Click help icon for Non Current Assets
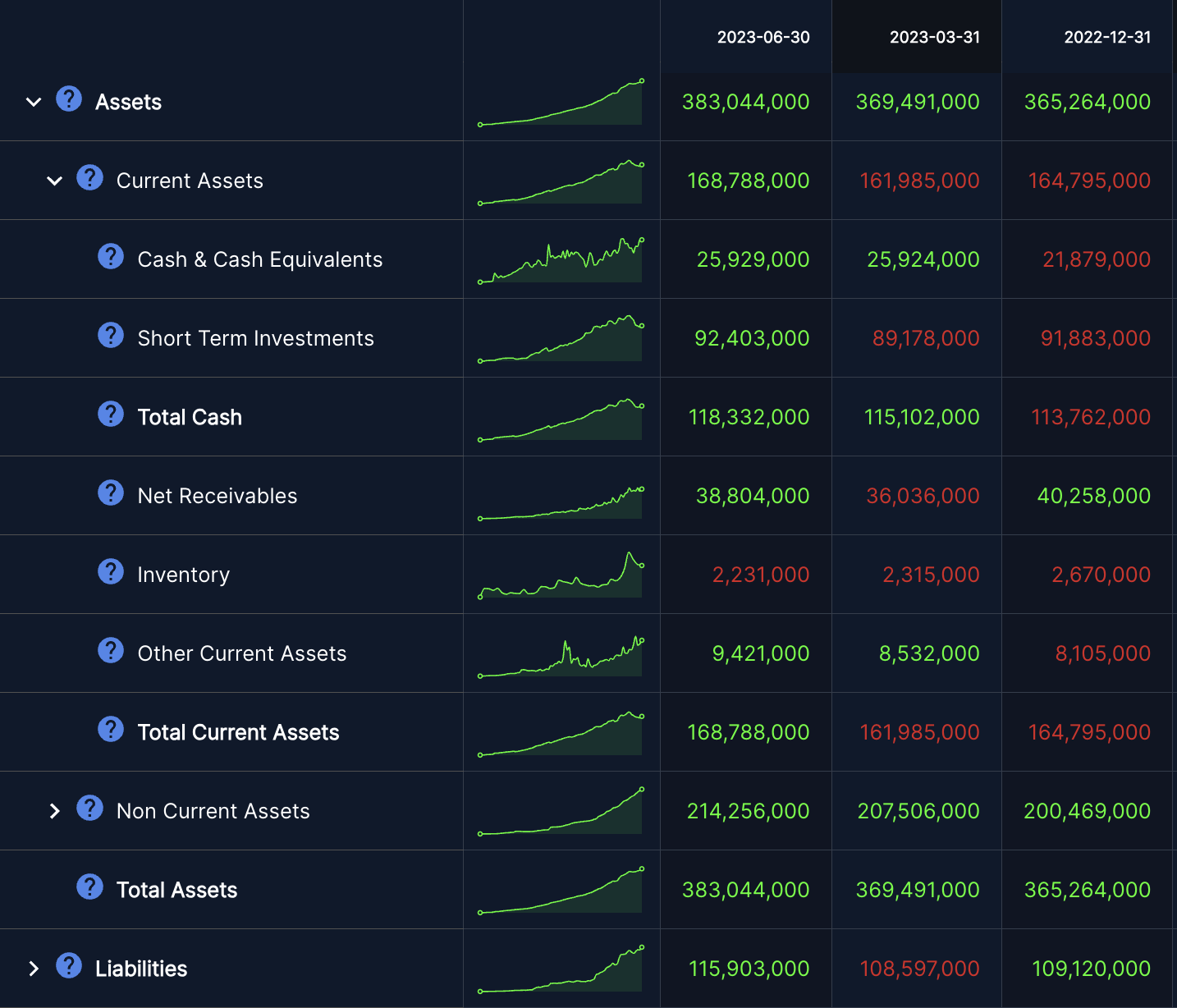1177x1008 pixels. click(89, 809)
